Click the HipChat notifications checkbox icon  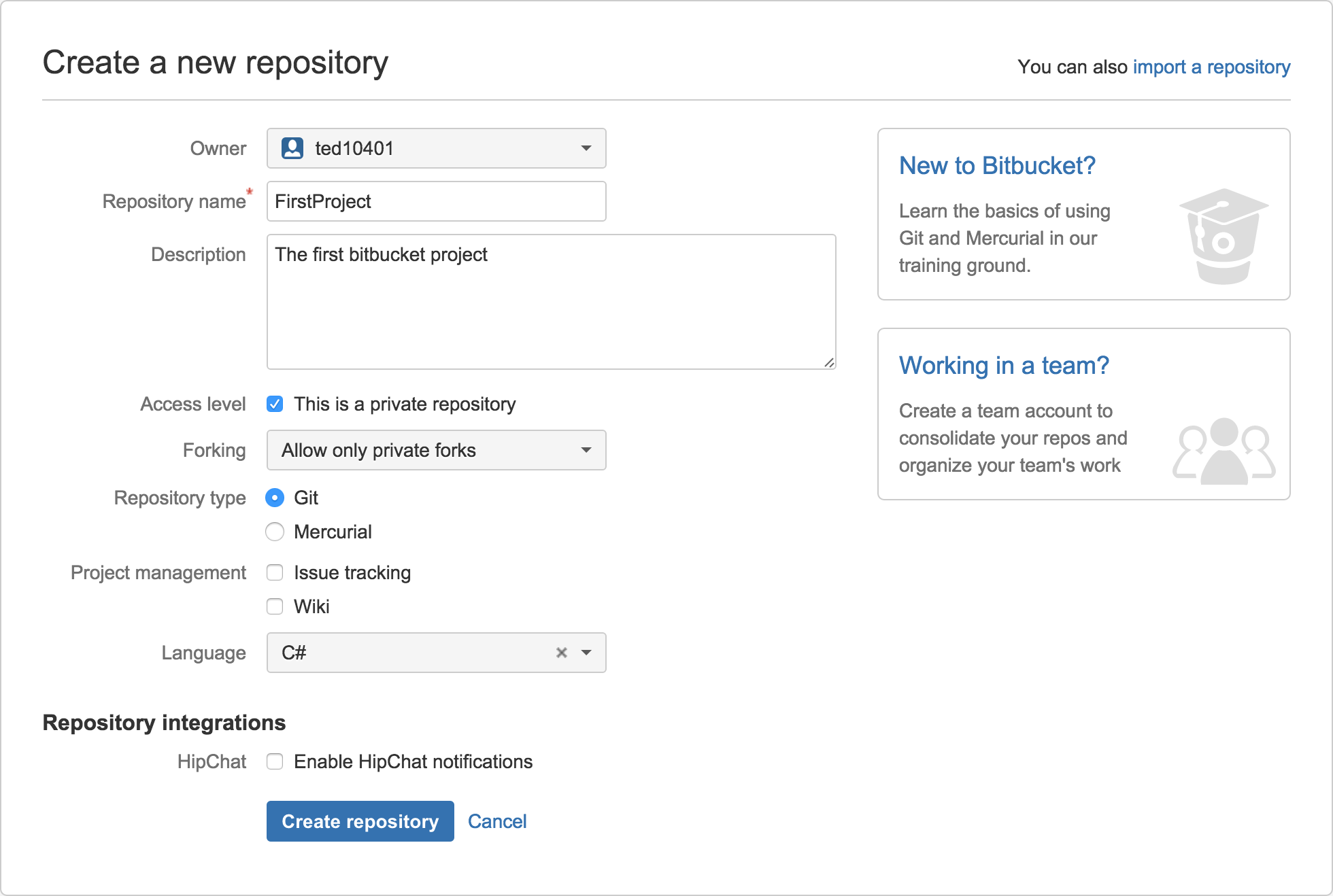(x=276, y=763)
